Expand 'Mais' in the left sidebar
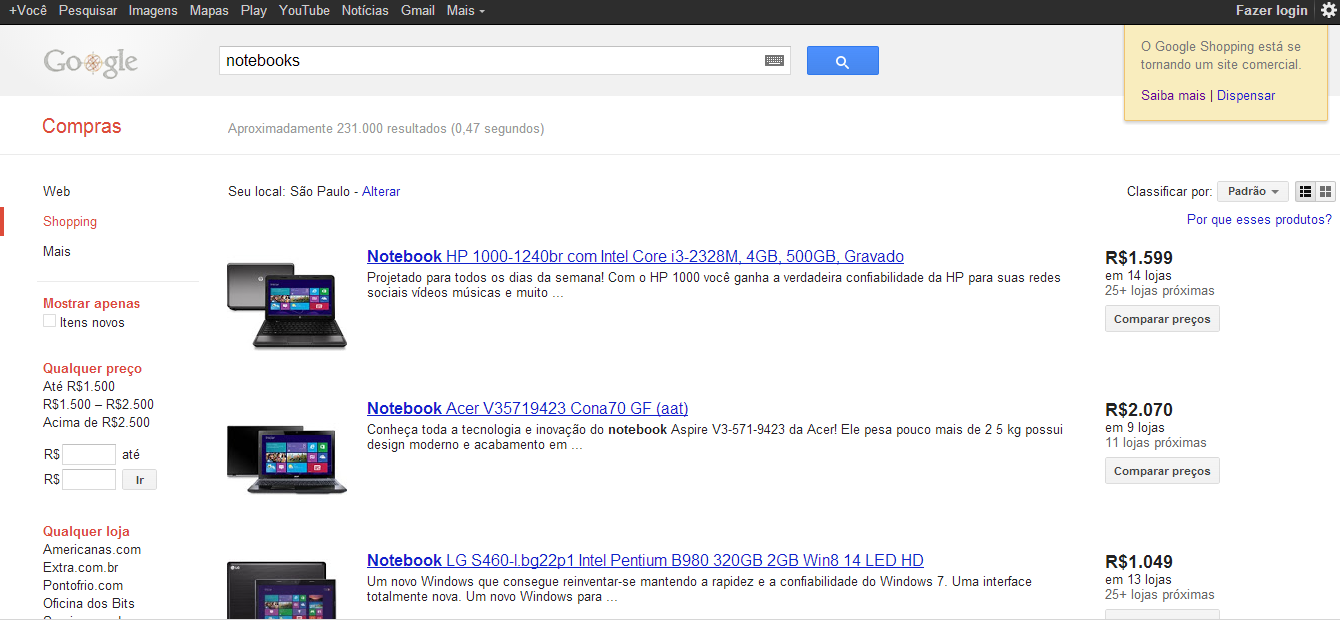Screen dimensions: 1340x620 57,251
